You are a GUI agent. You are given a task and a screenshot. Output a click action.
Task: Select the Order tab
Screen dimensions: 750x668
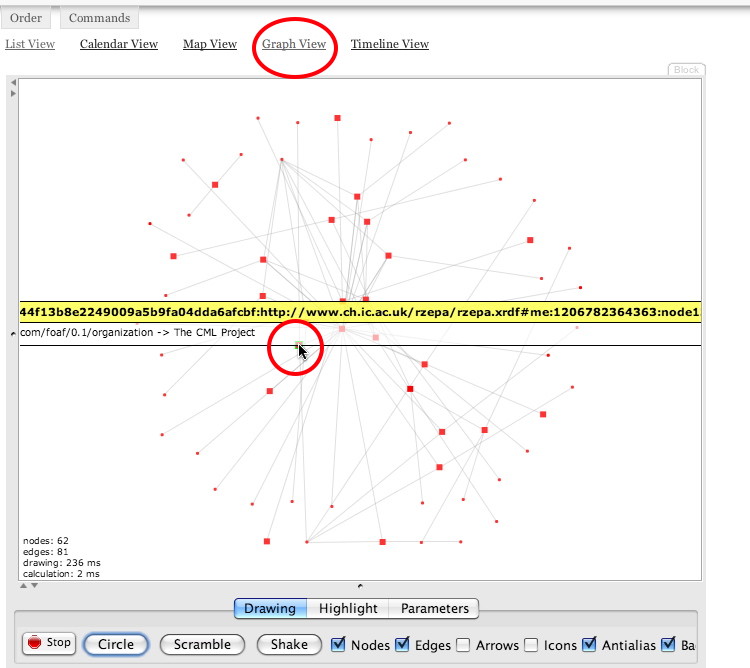[x=26, y=18]
